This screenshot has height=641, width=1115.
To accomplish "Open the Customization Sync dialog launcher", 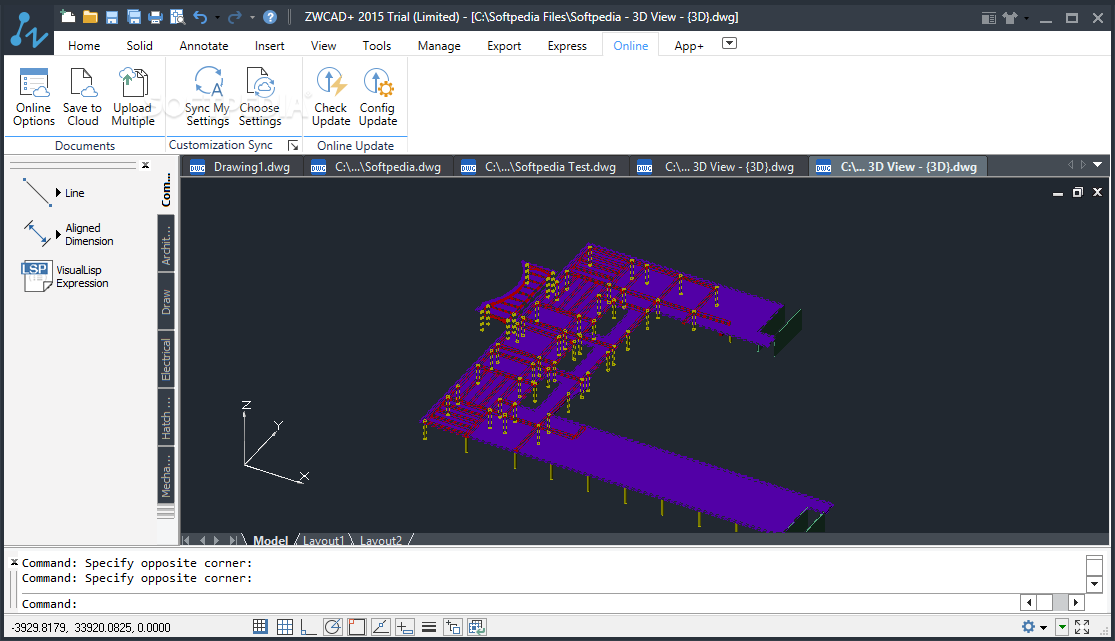I will [x=293, y=145].
